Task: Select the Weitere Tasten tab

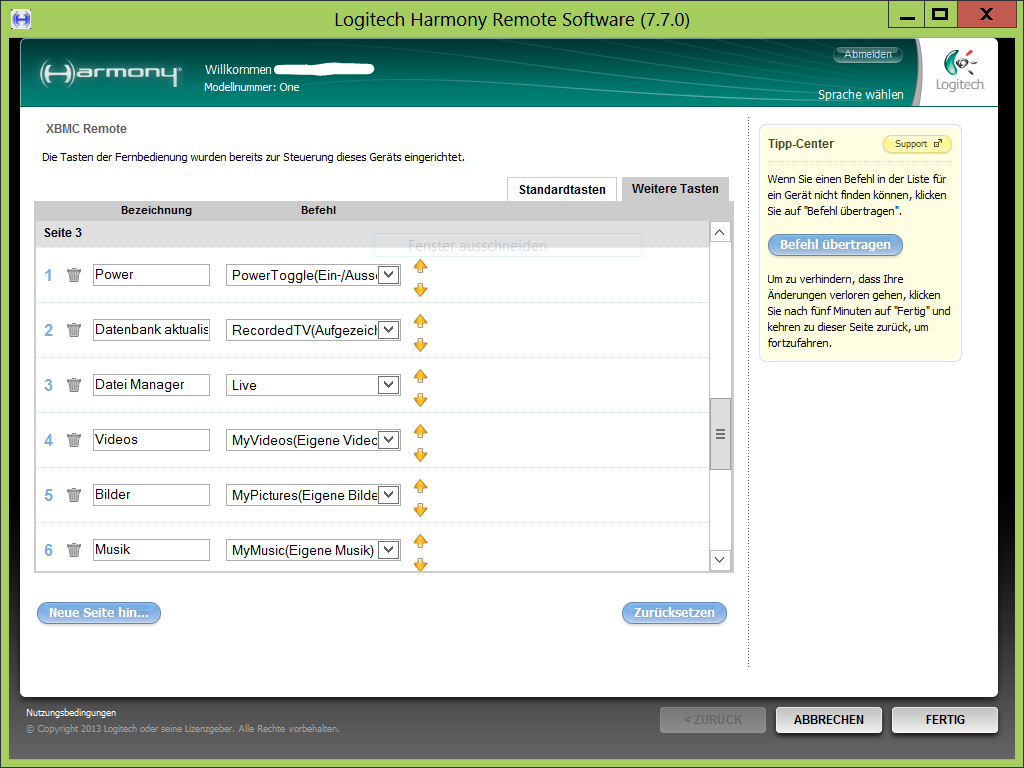Action: (x=675, y=189)
